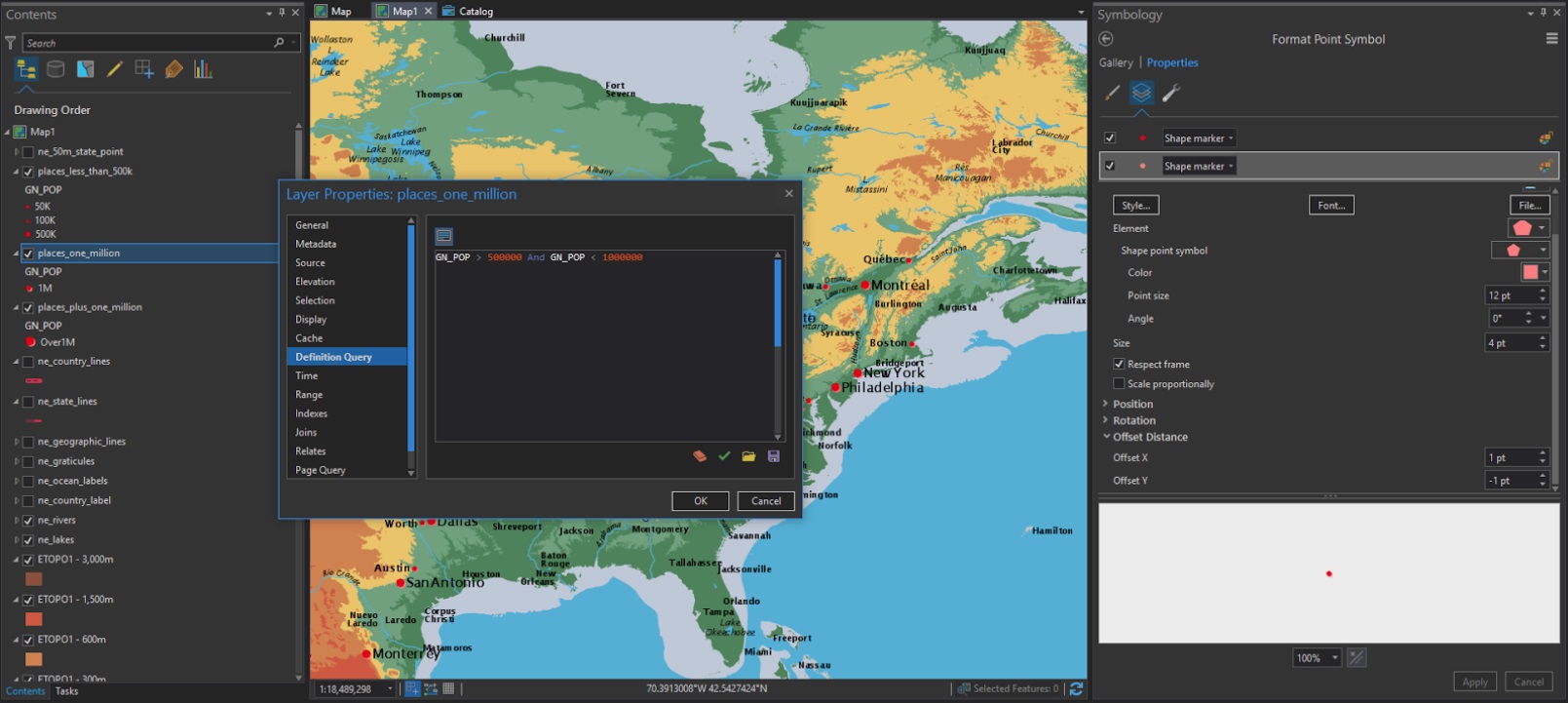
Task: Click the Save query disk icon
Action: coord(774,456)
